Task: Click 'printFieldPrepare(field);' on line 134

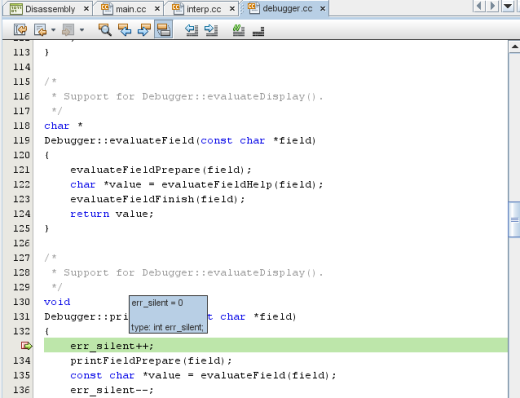Action: coord(151,360)
